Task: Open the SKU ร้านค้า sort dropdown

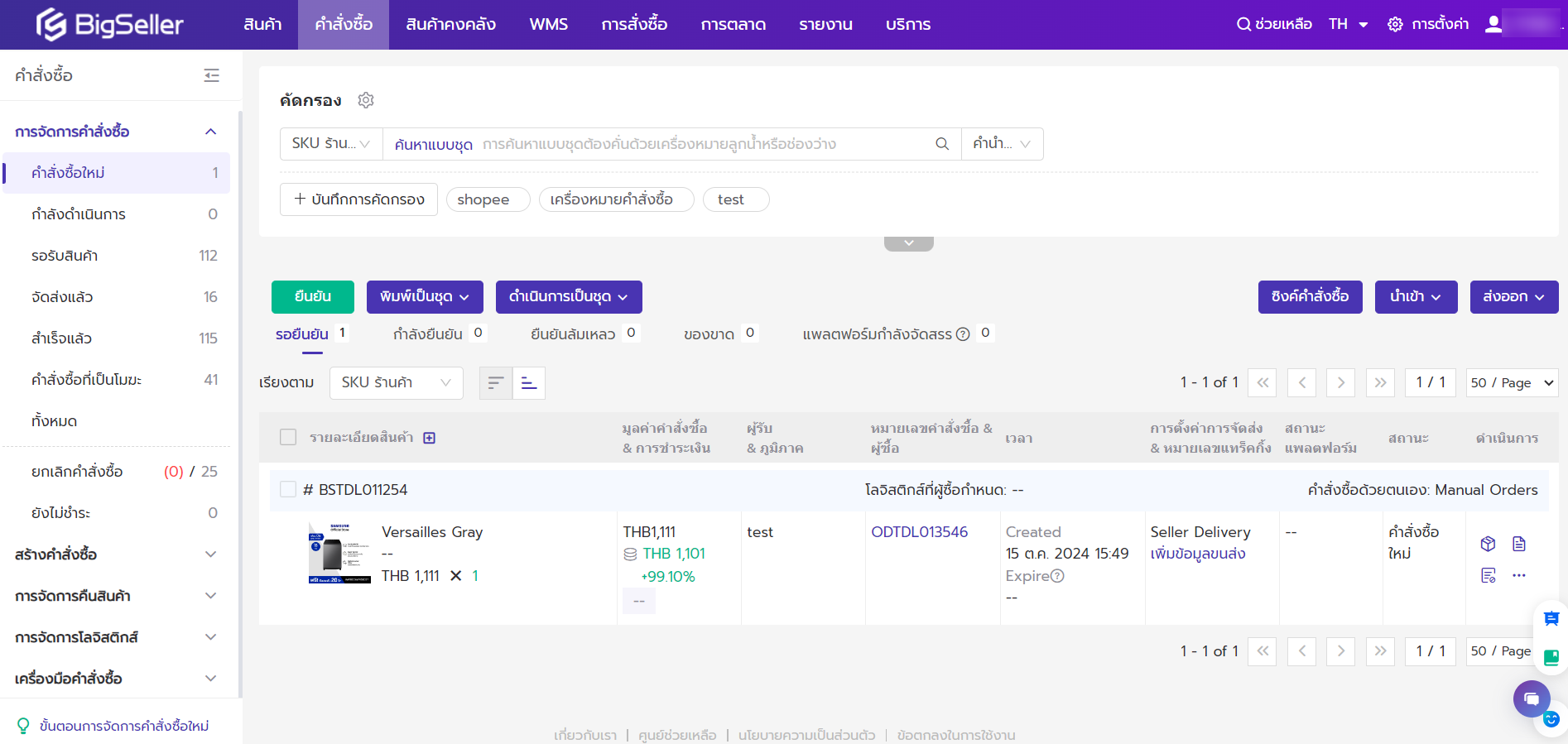Action: (396, 382)
